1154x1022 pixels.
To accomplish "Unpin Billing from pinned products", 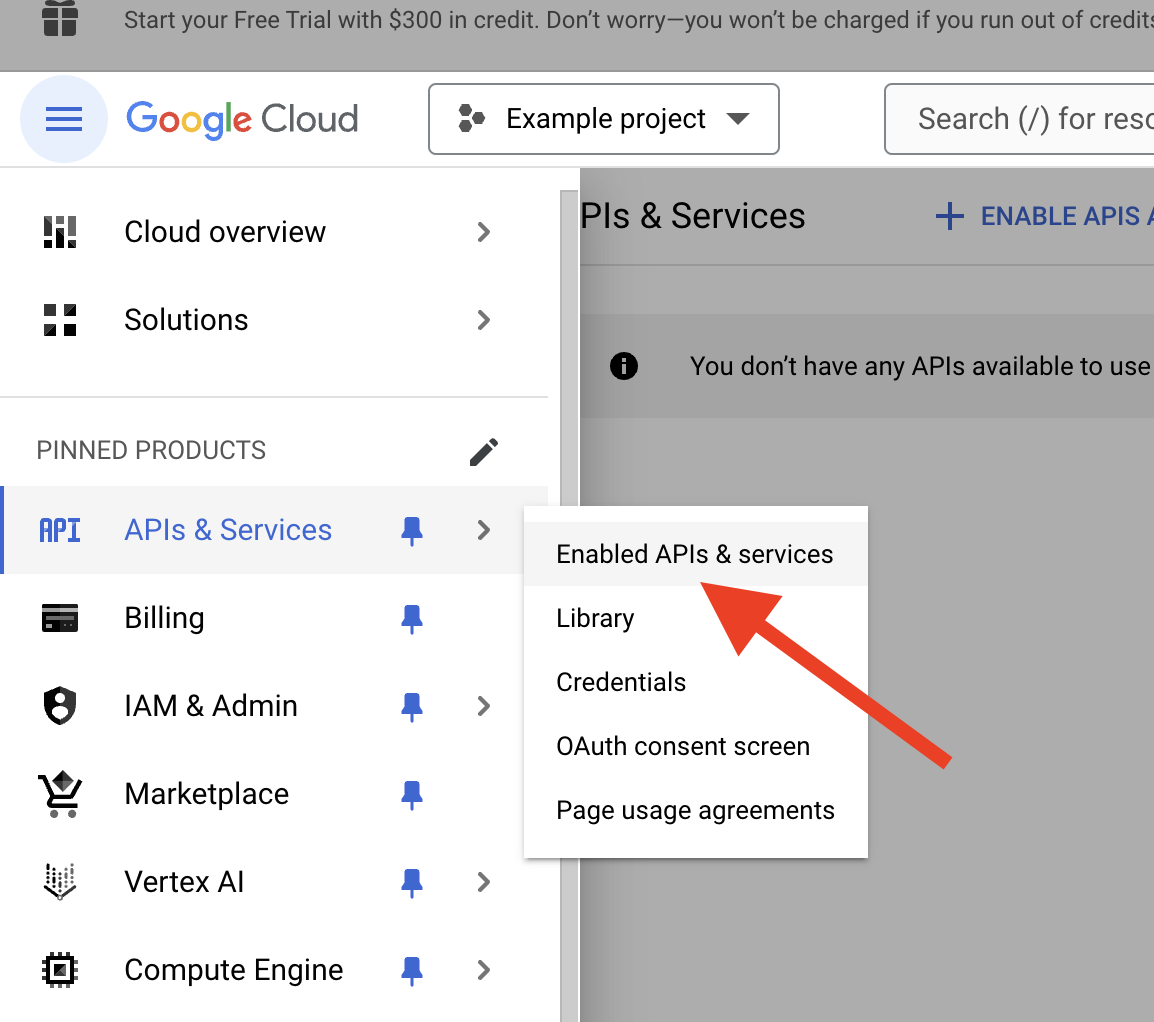I will [411, 619].
